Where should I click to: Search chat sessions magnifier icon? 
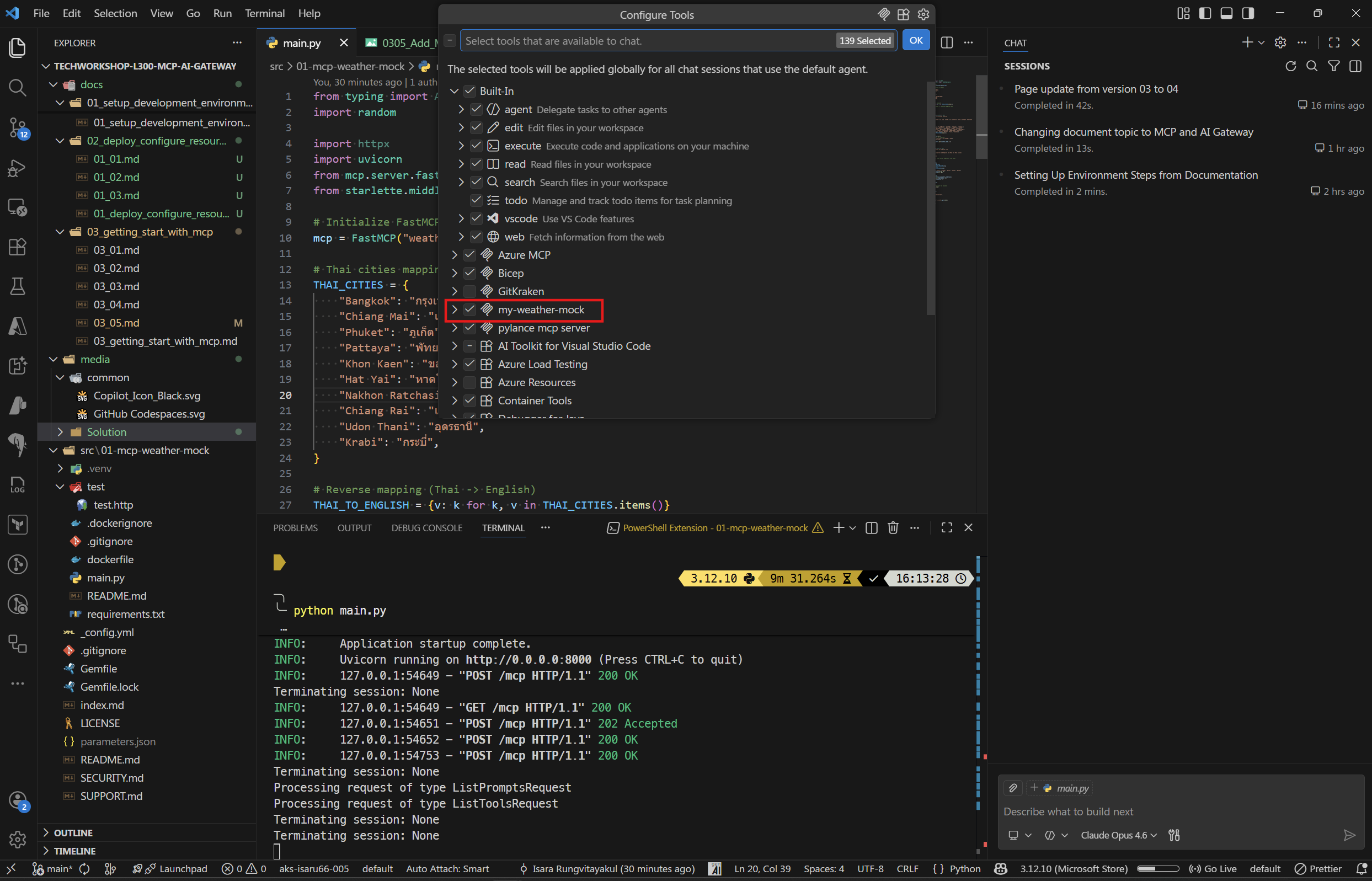coord(1312,66)
